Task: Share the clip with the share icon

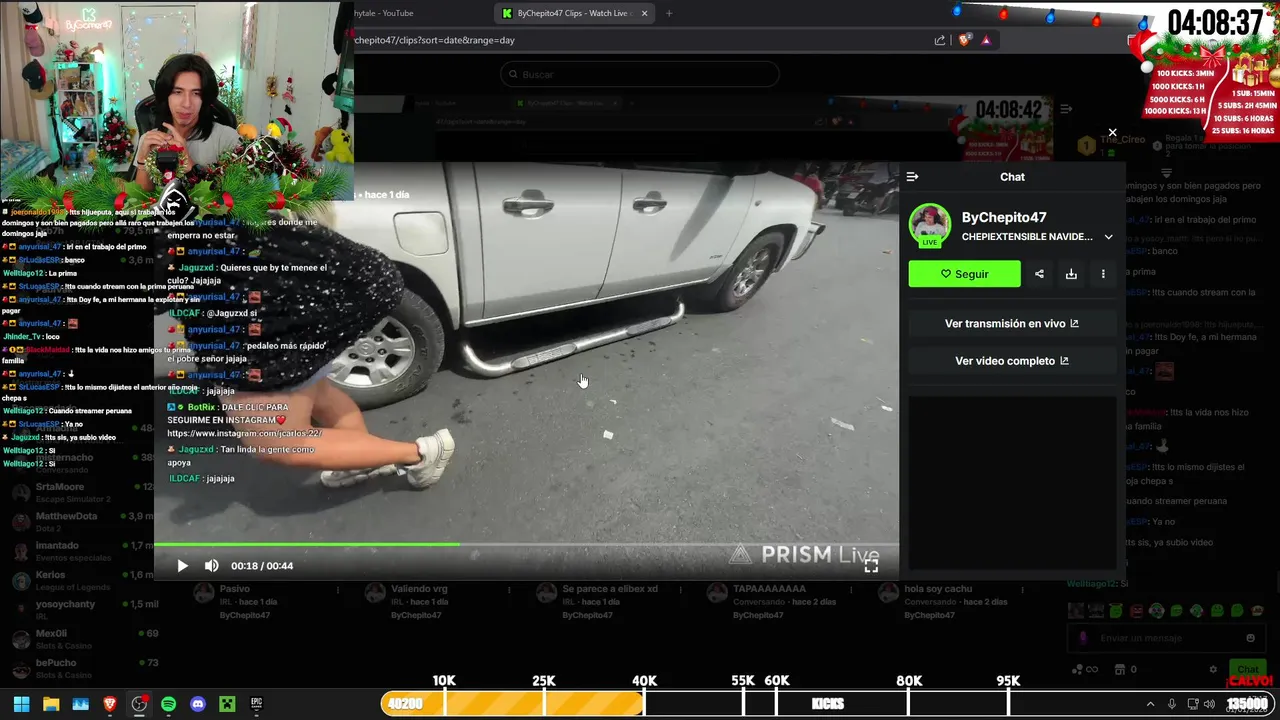Action: coord(1039,274)
